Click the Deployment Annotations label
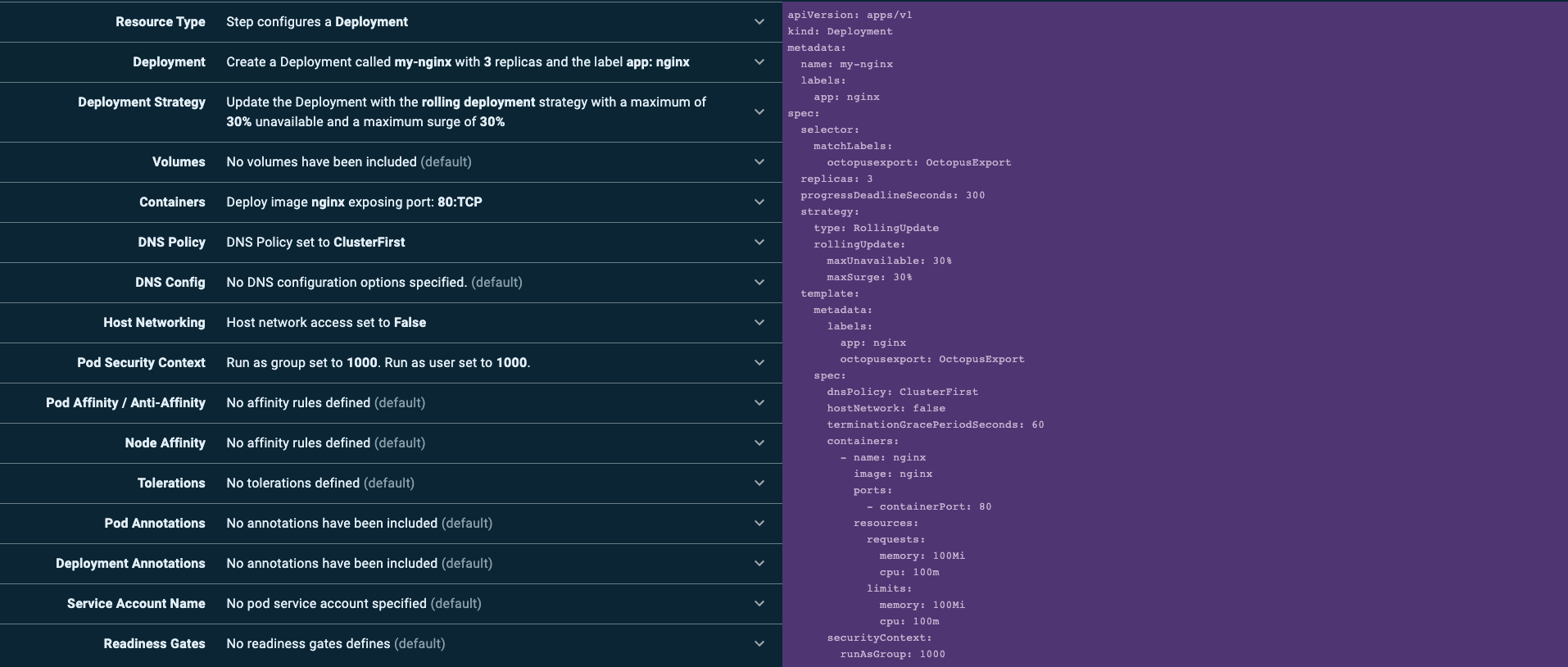This screenshot has width=1568, height=667. click(130, 564)
